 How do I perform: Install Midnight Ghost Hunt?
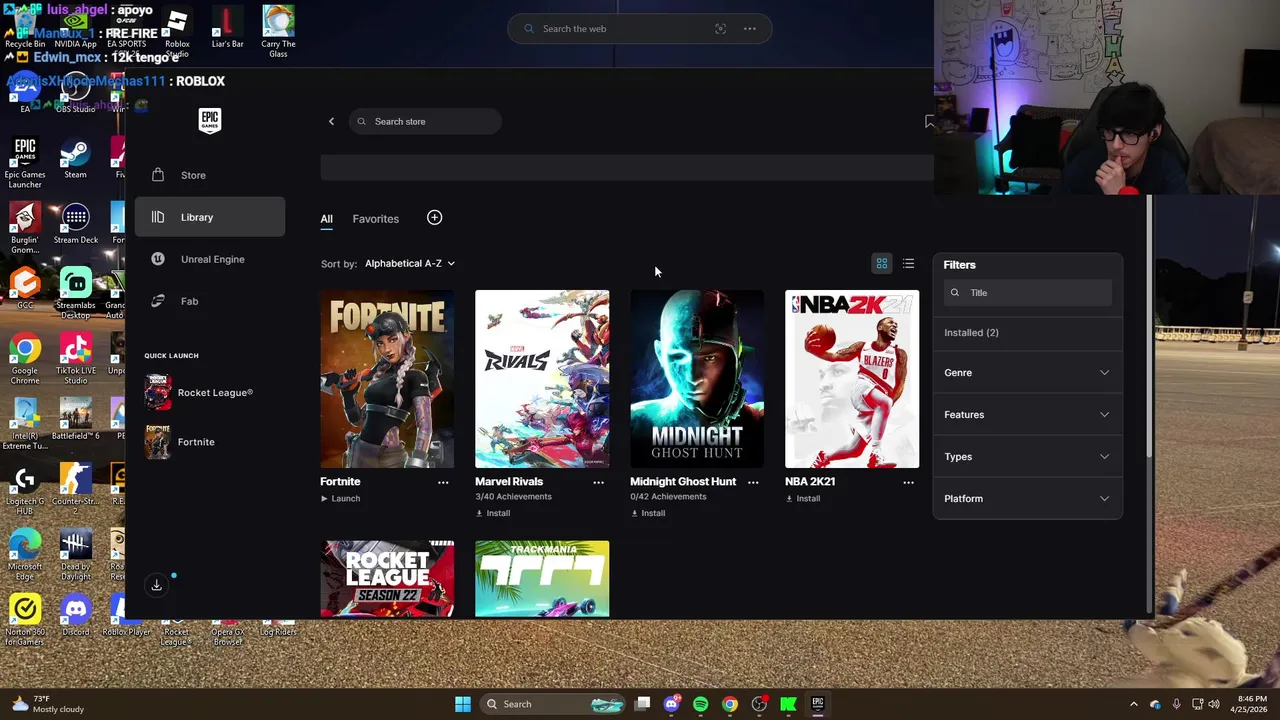point(648,513)
